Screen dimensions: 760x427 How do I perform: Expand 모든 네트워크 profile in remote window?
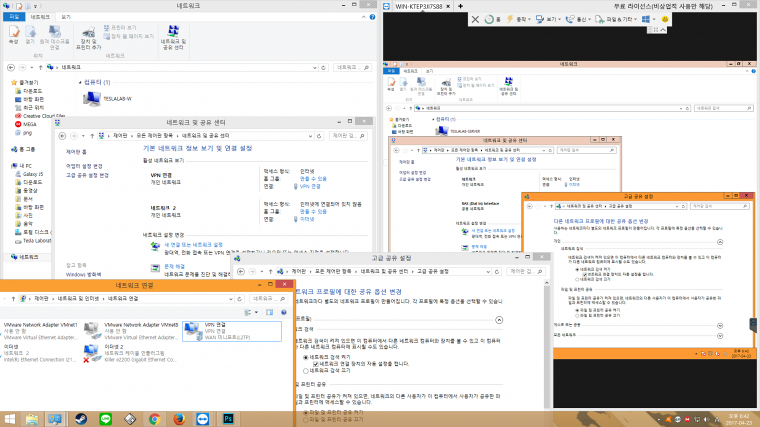pyautogui.click(x=720, y=335)
